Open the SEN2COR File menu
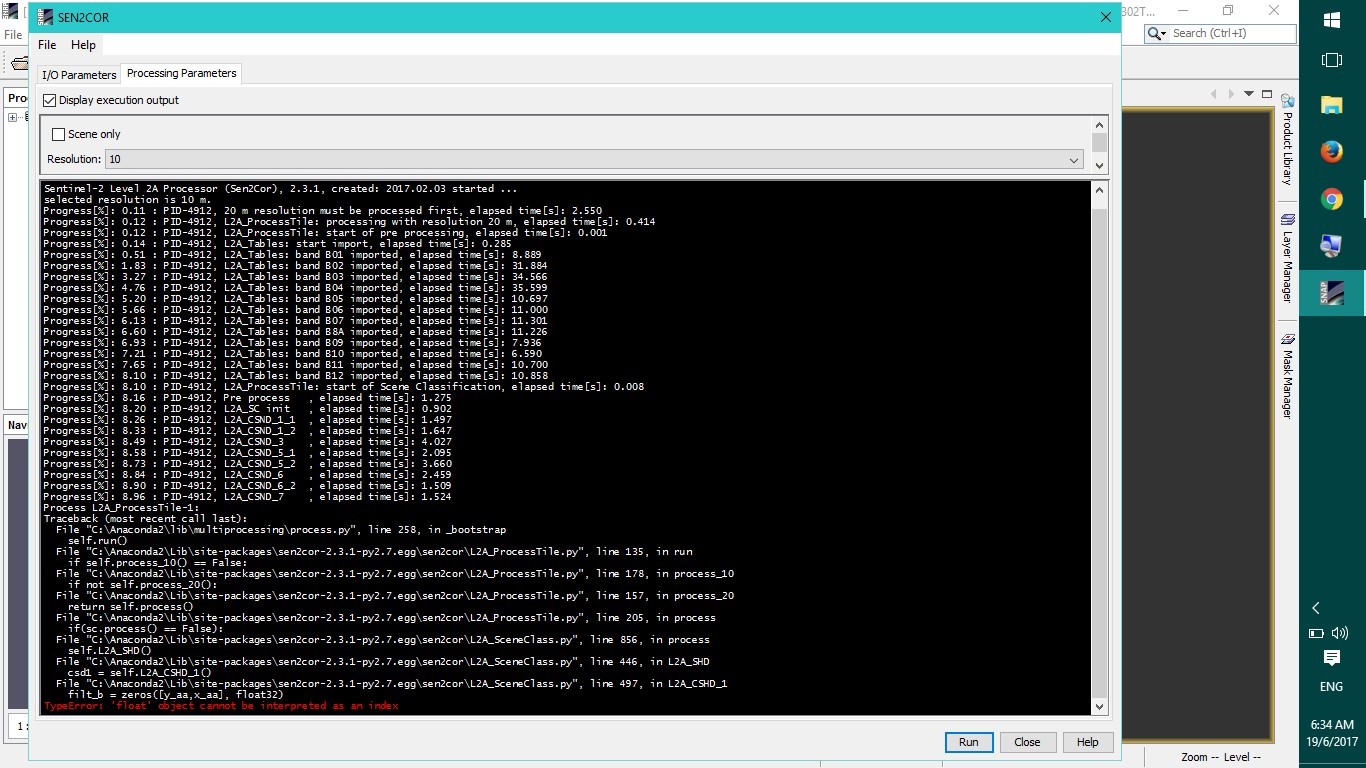1366x768 pixels. (47, 45)
